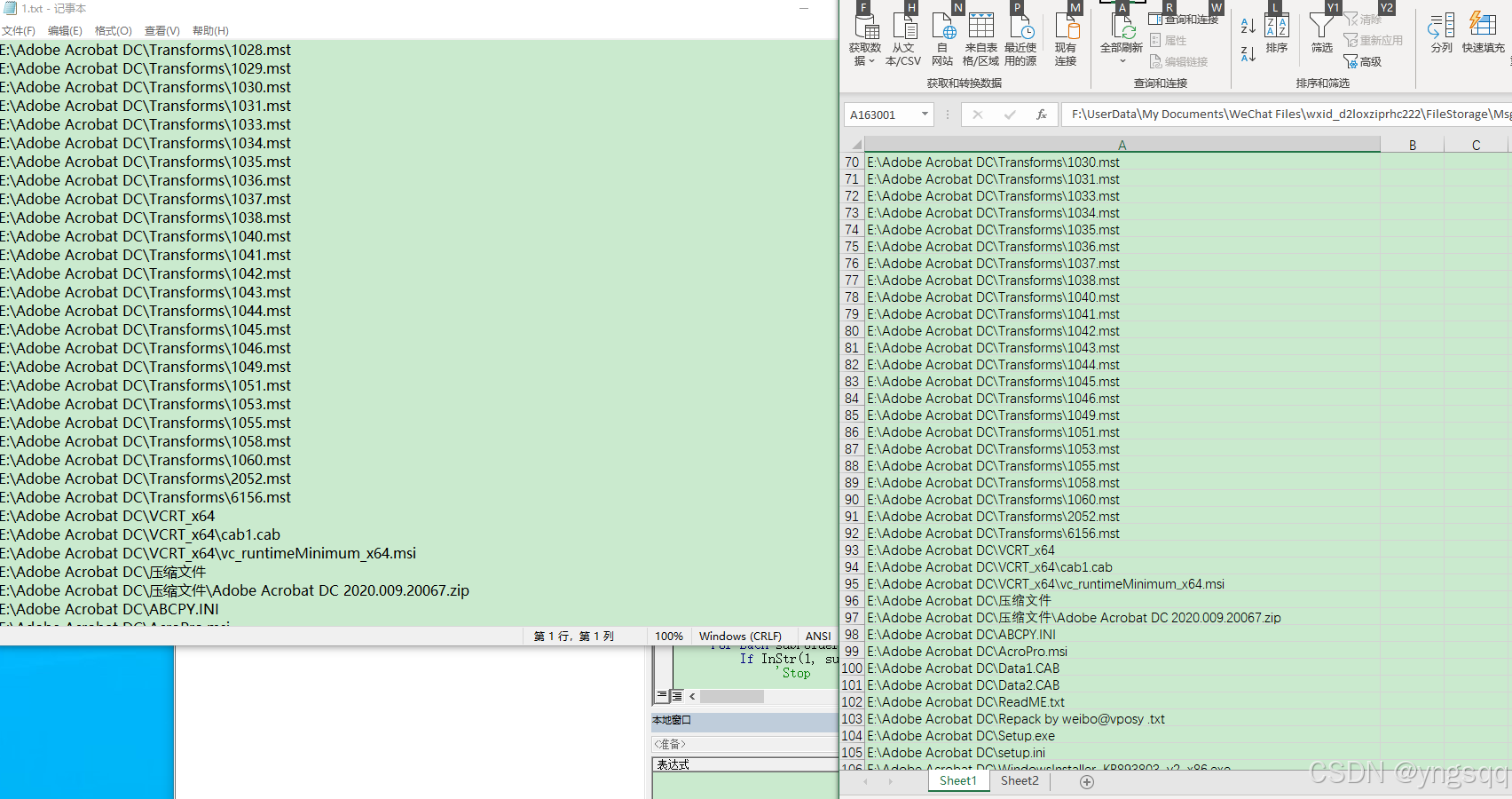Click the previous sheet navigation arrow
This screenshot has width=1512, height=799.
(866, 782)
